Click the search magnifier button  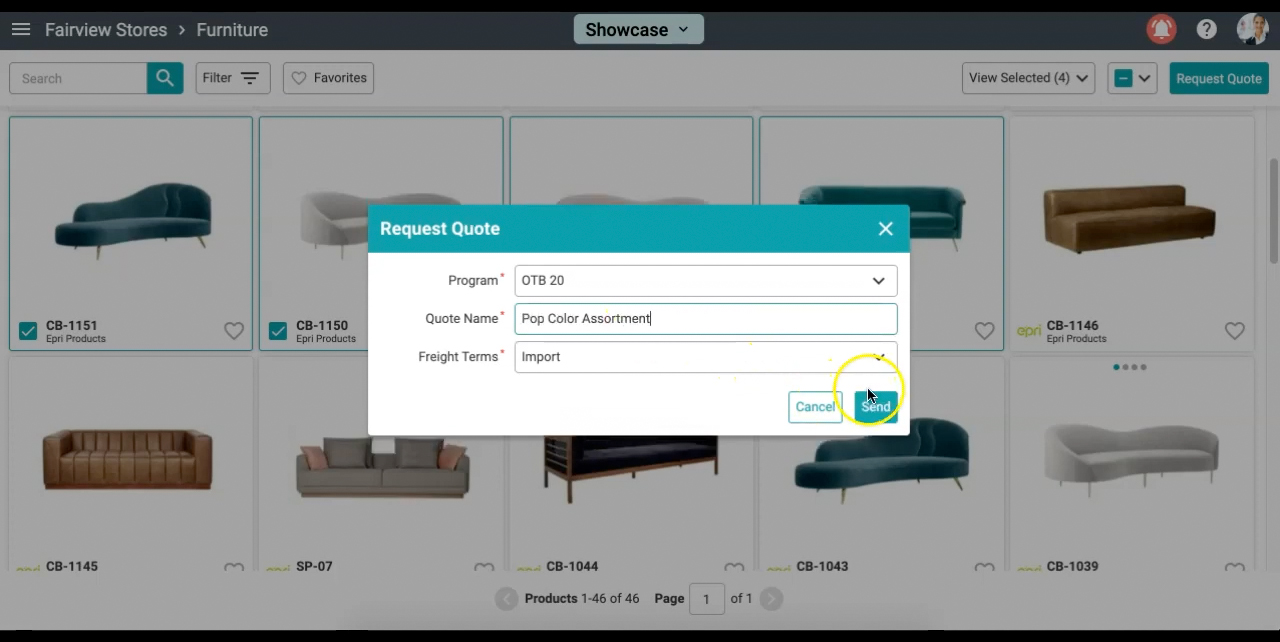click(x=165, y=78)
